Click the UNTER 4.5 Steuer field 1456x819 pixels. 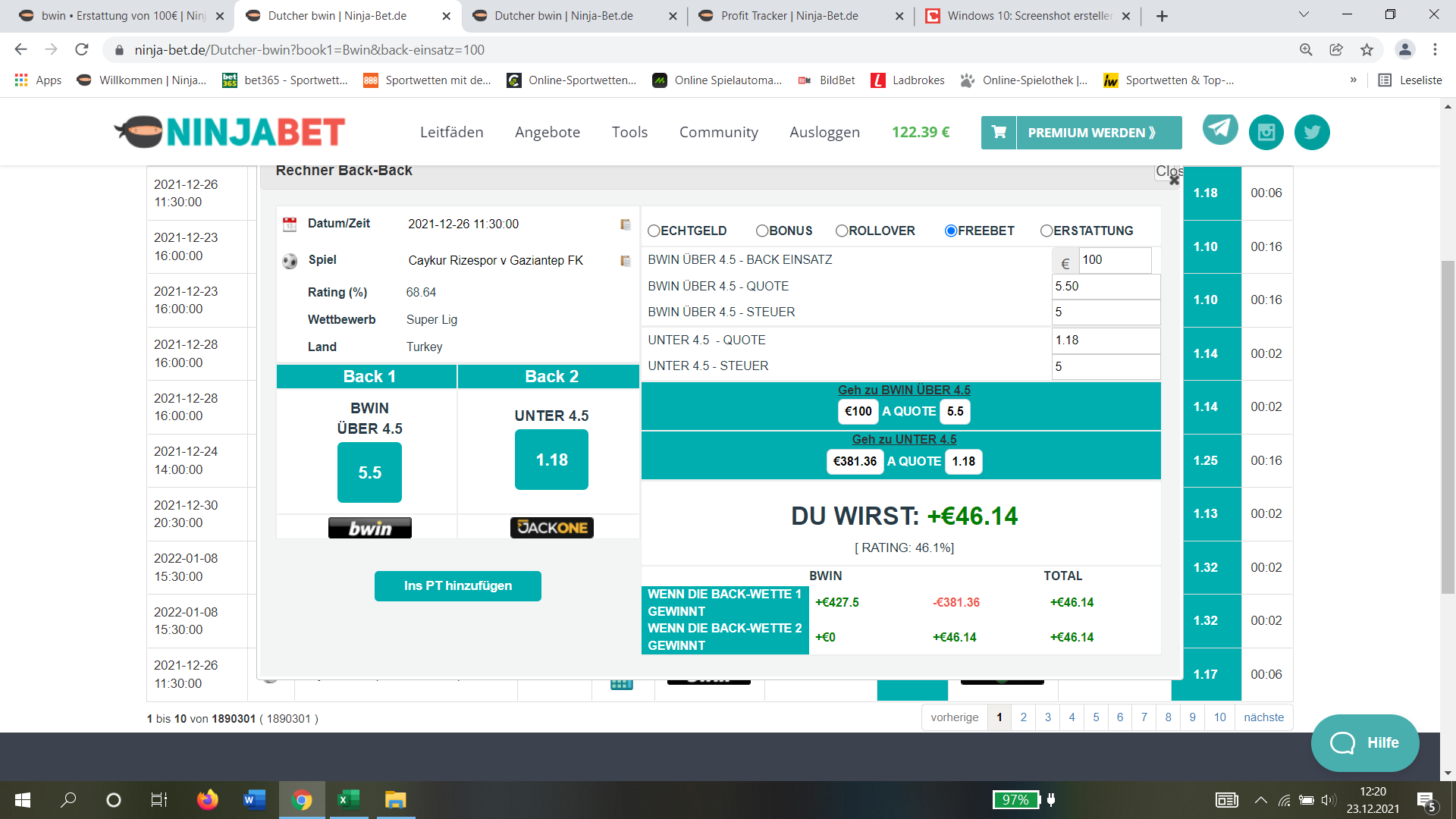1106,366
